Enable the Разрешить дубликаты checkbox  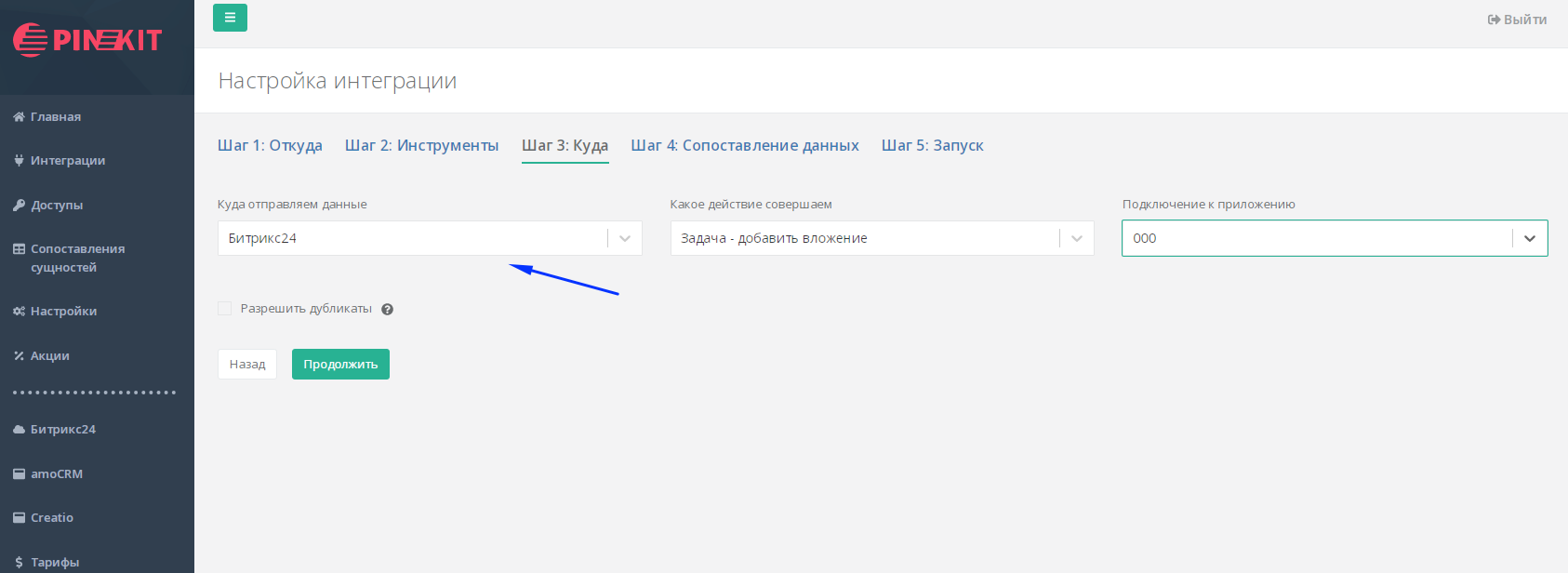coord(225,309)
